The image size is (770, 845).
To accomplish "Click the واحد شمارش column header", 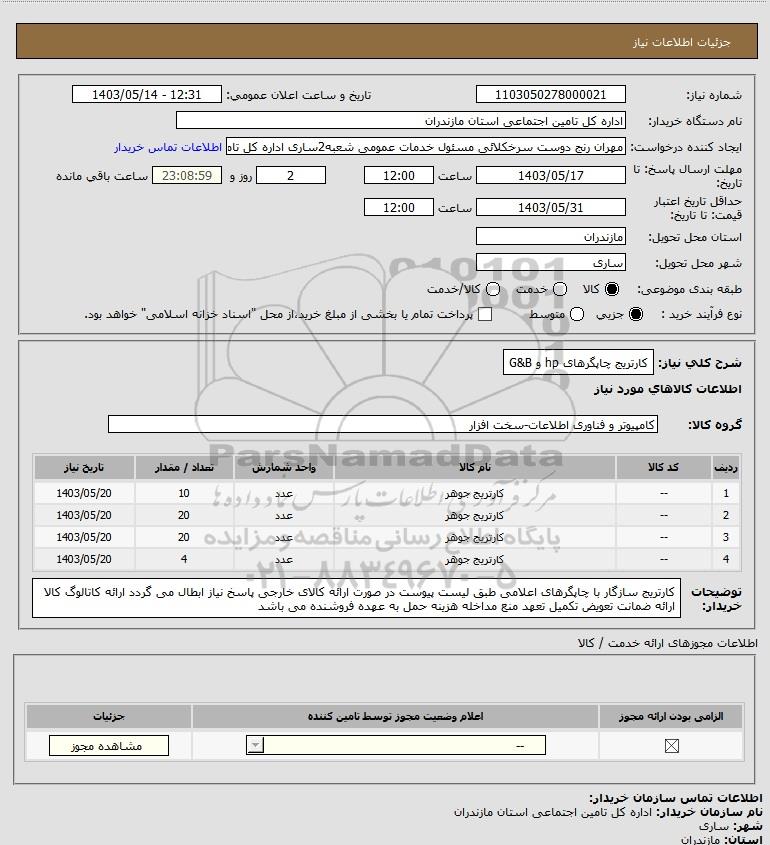I will (x=284, y=468).
